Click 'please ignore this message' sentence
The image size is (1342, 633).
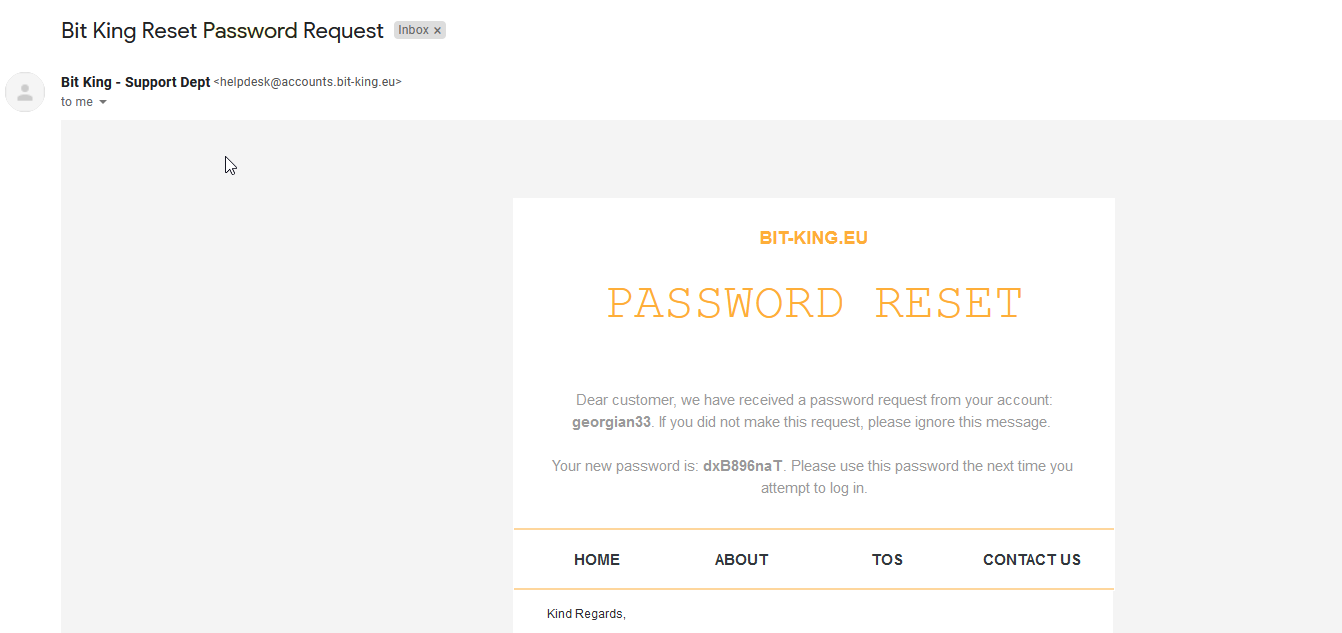[959, 422]
